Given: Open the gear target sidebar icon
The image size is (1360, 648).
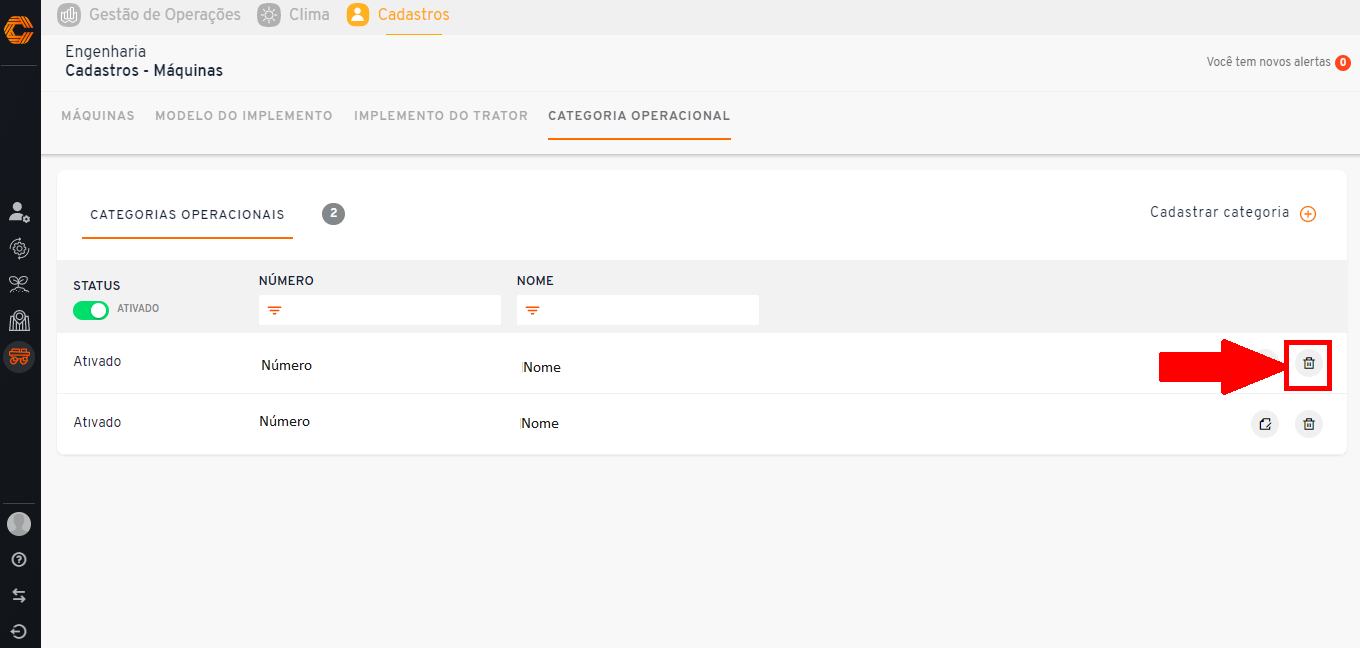Looking at the screenshot, I should pyautogui.click(x=19, y=247).
